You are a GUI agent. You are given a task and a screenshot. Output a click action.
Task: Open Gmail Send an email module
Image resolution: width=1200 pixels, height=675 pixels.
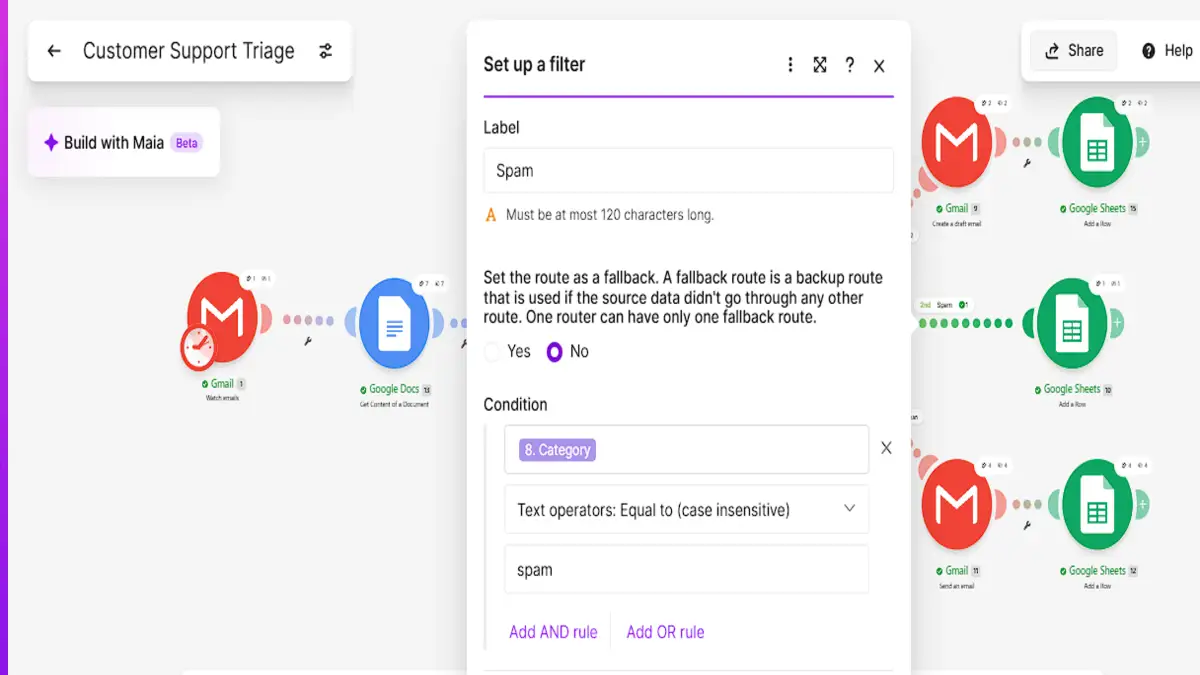(x=956, y=504)
